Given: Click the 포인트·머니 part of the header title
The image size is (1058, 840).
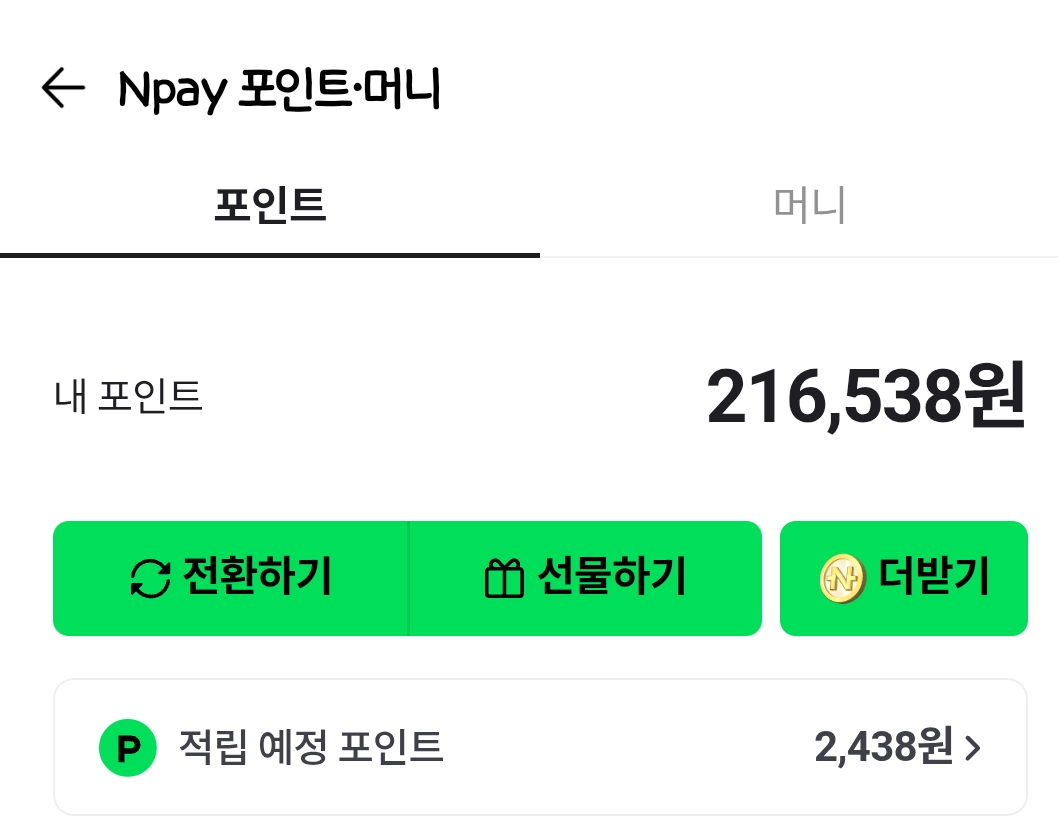Looking at the screenshot, I should tap(340, 89).
